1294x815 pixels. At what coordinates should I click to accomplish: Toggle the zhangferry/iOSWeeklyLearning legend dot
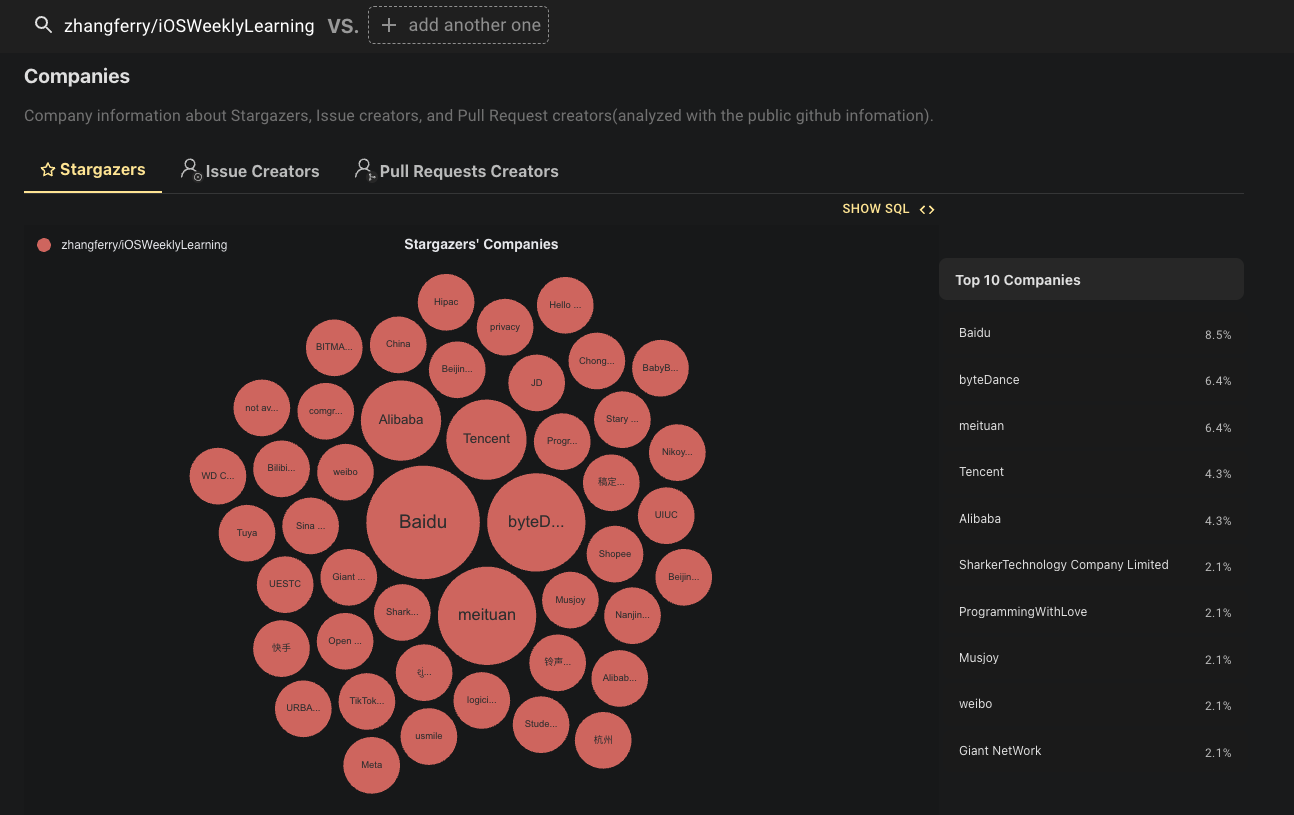point(44,245)
